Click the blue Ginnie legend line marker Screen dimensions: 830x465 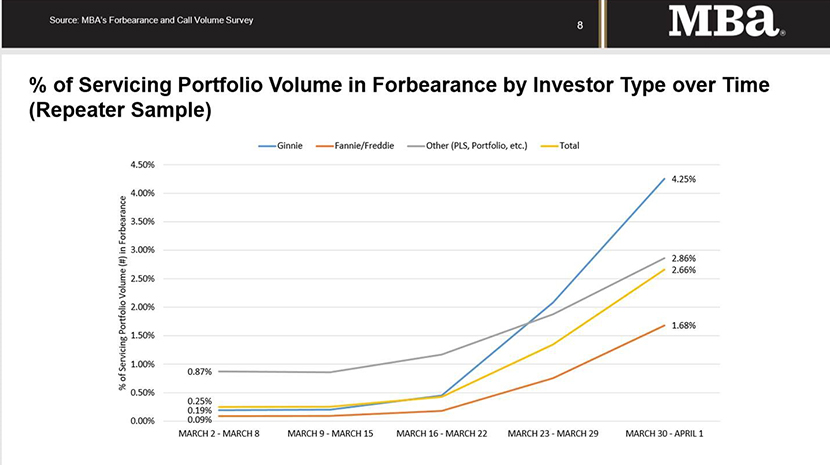pos(267,146)
